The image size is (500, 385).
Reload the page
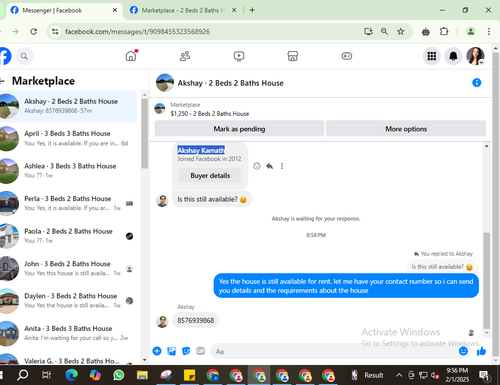point(34,32)
